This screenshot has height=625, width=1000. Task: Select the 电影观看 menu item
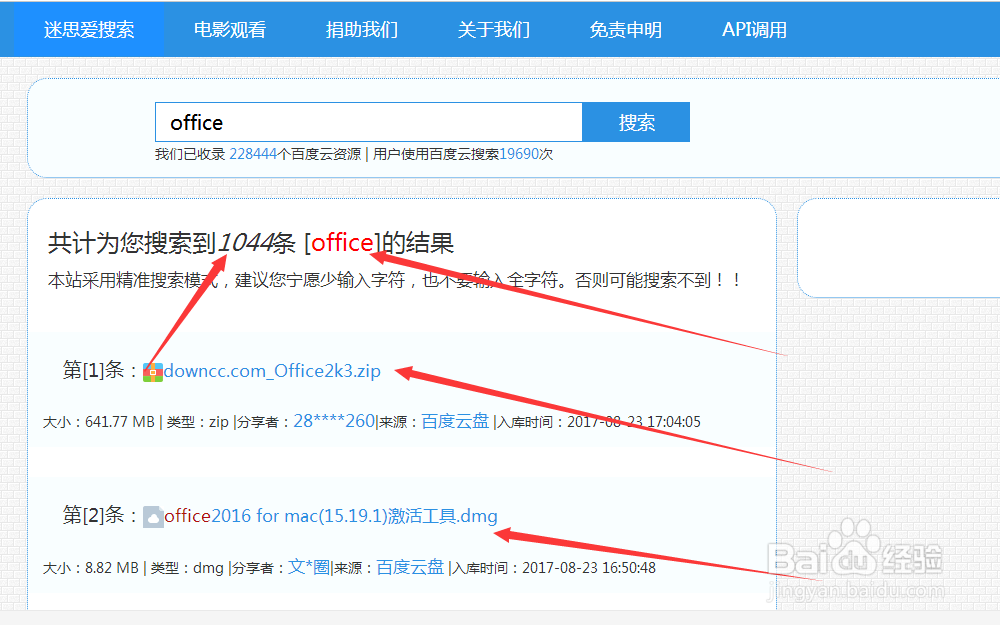tap(231, 29)
